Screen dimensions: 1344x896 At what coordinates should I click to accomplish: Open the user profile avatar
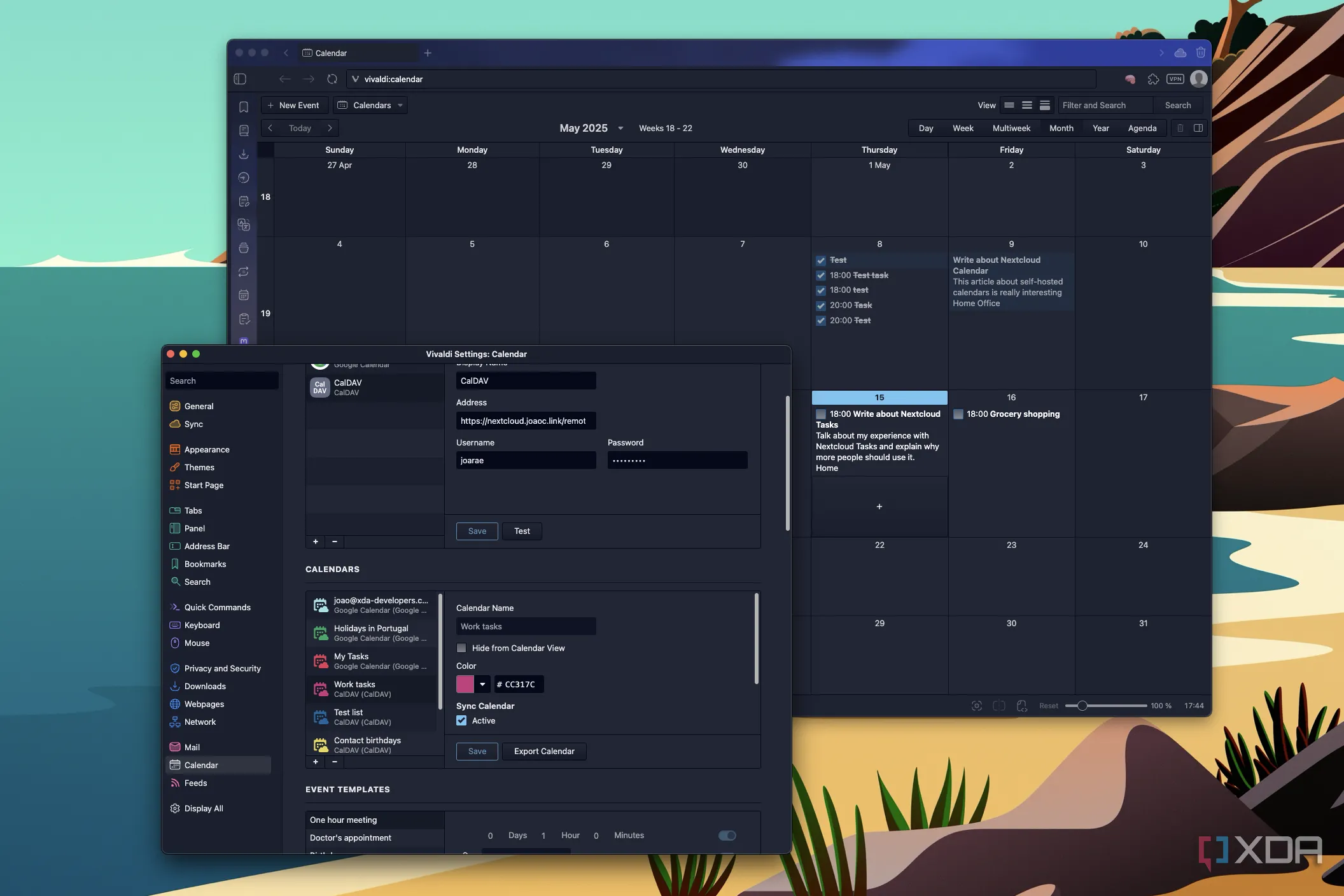[1199, 79]
